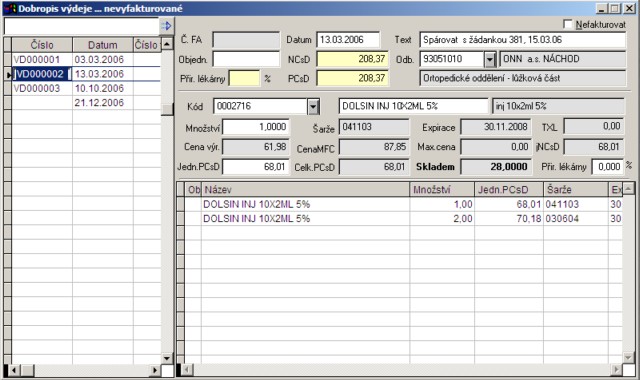Click the Datum field 13.03.2006
The width and height of the screenshot is (640, 380).
tap(348, 40)
